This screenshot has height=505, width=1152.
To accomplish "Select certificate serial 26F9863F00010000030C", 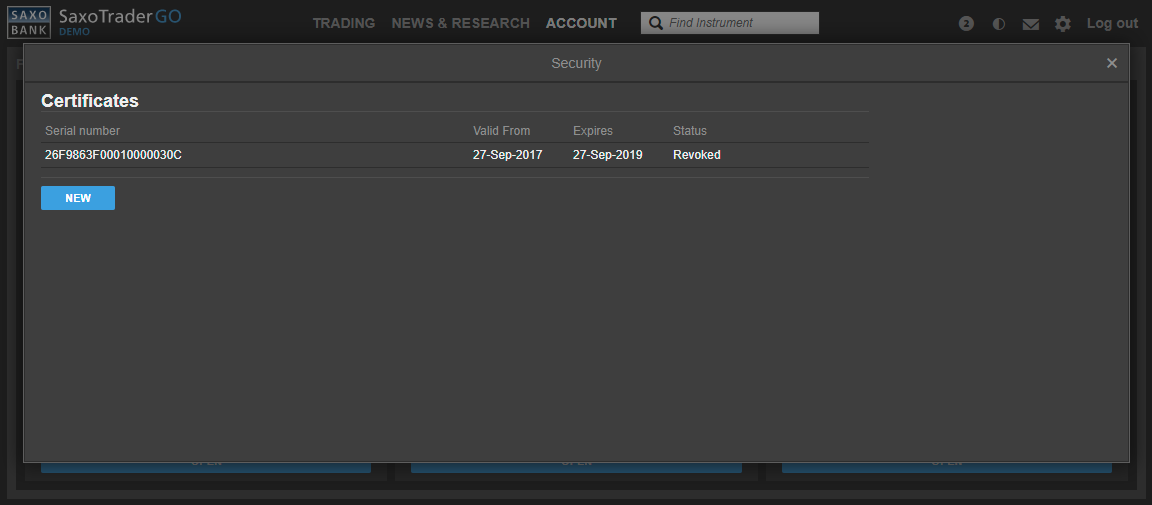I will click(113, 155).
